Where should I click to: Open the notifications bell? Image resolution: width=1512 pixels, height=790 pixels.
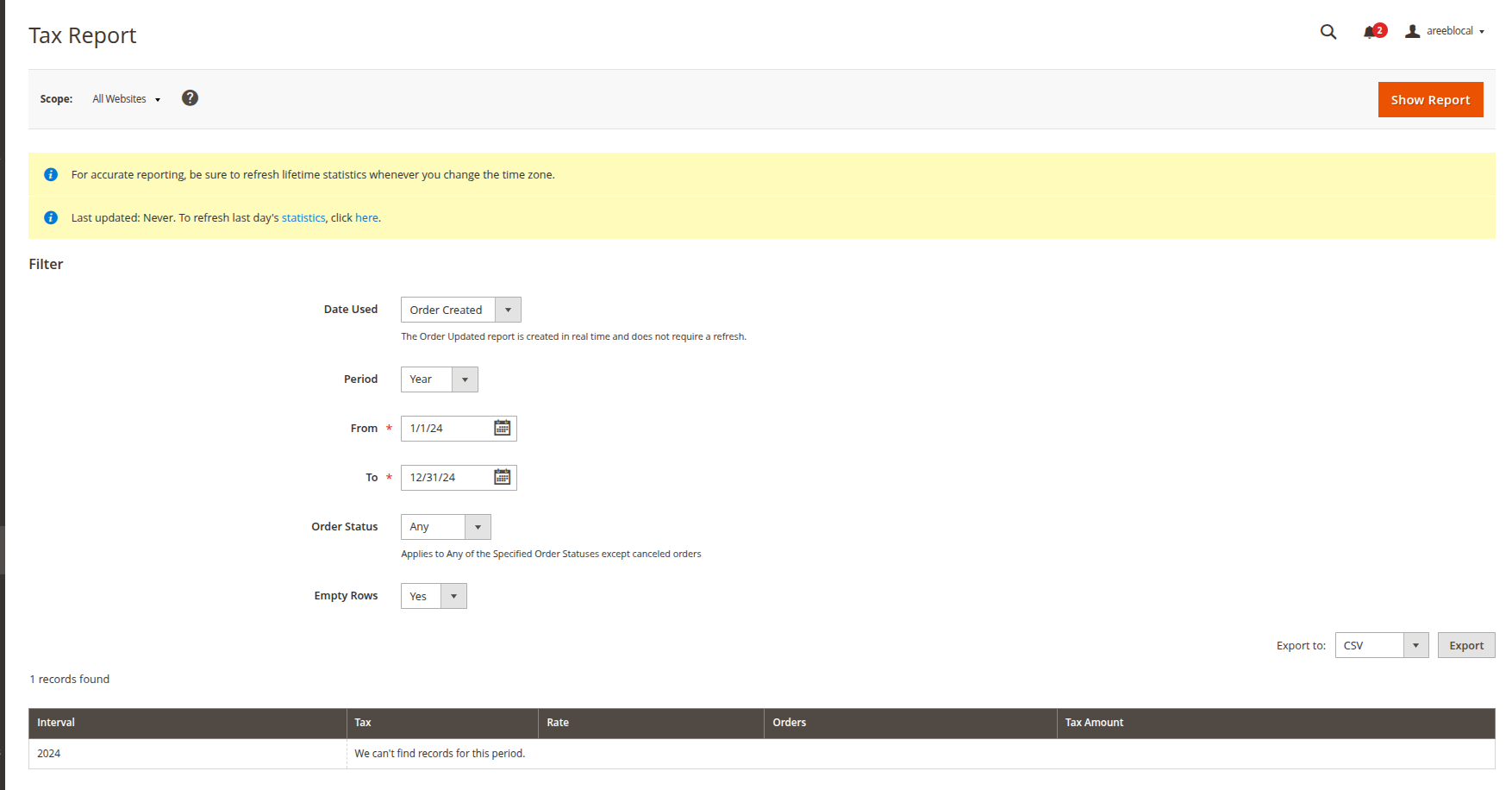[1370, 32]
